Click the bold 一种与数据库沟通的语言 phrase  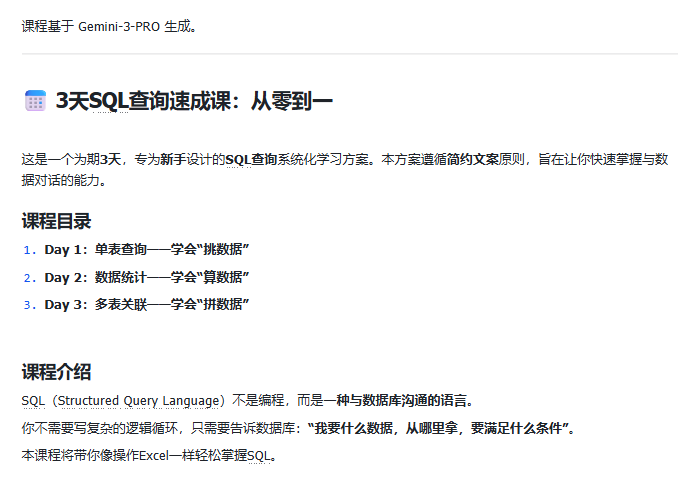[396, 400]
